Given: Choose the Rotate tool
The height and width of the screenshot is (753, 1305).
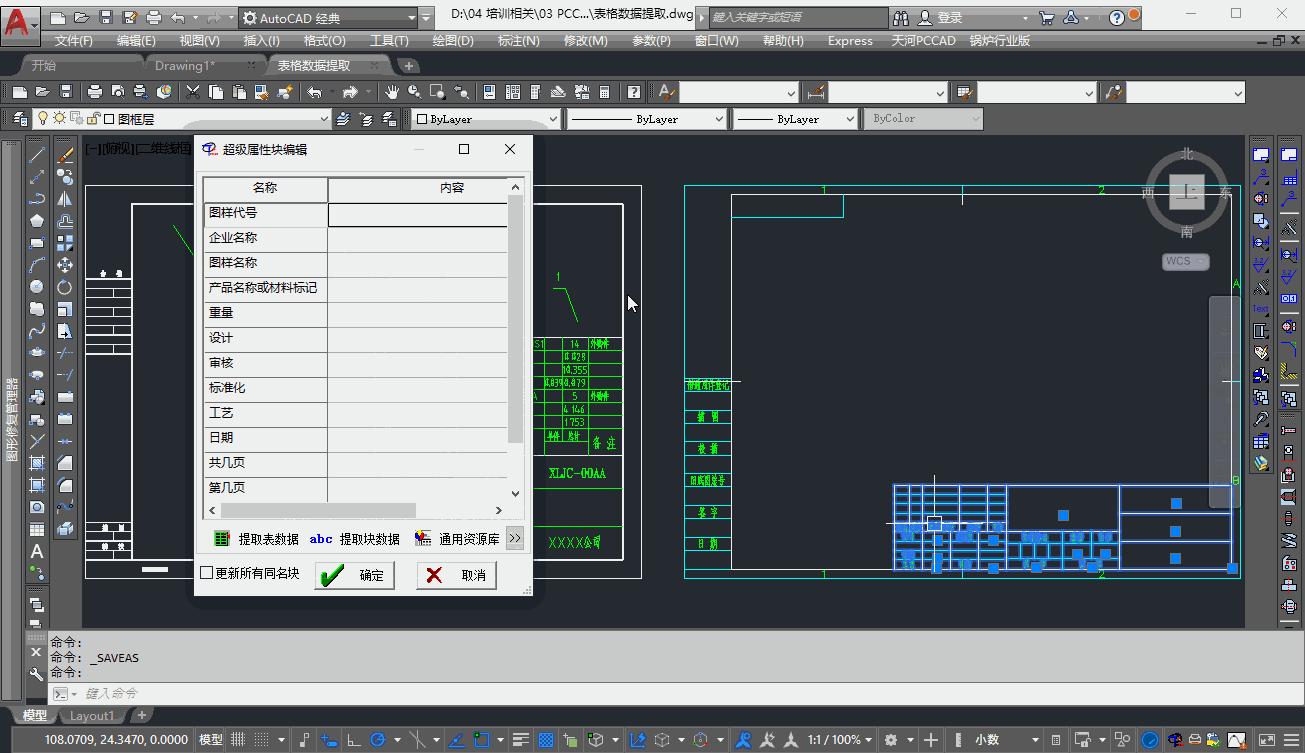Looking at the screenshot, I should [x=65, y=287].
